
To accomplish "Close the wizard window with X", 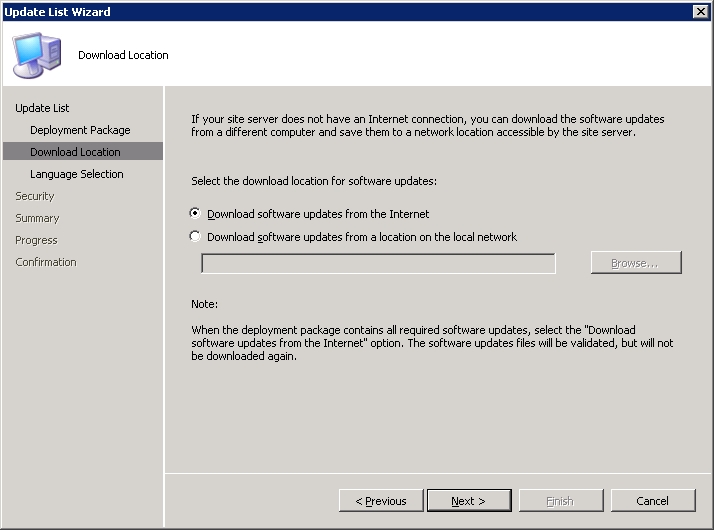I will [x=700, y=11].
